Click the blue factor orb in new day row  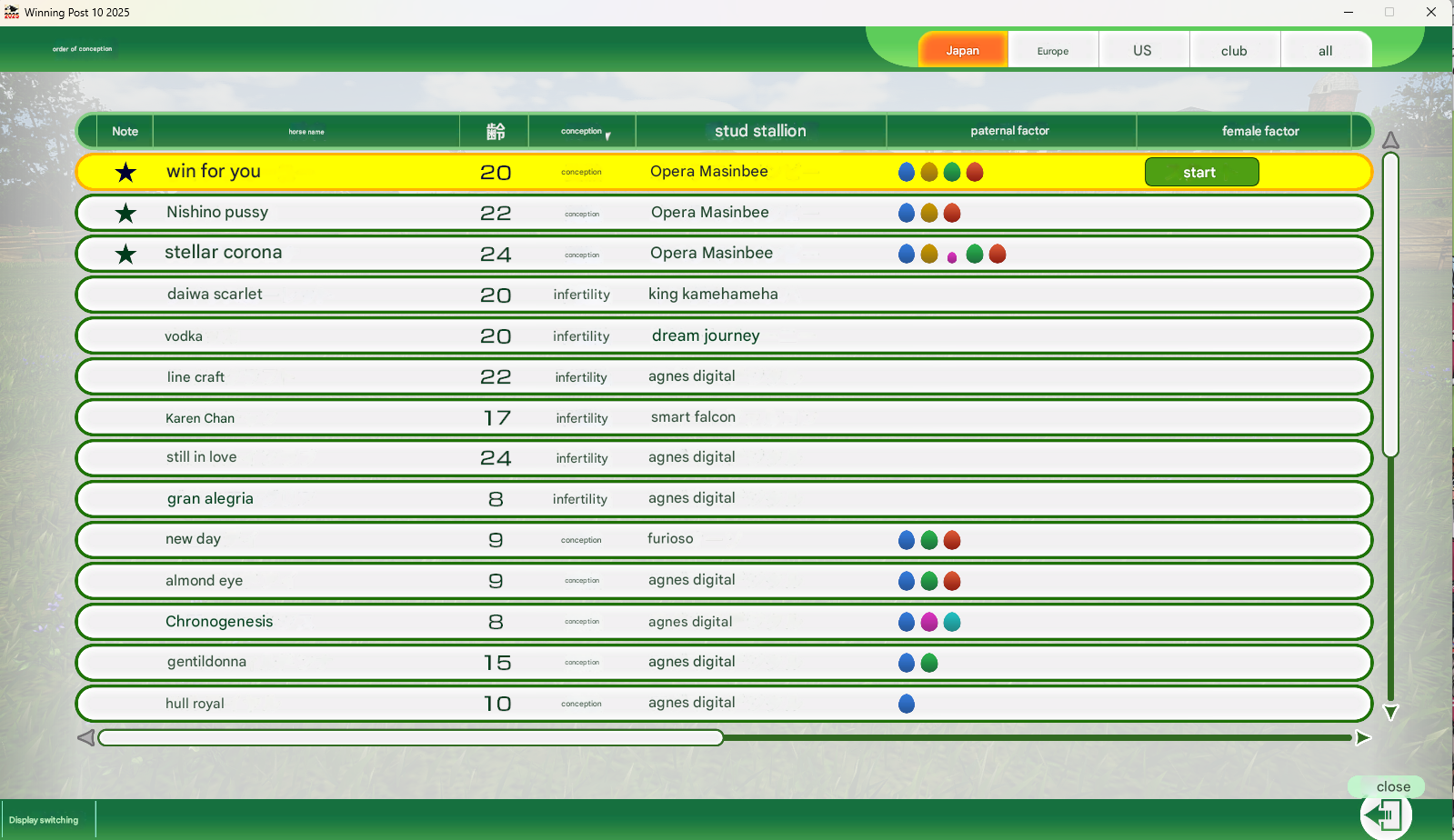pos(907,540)
